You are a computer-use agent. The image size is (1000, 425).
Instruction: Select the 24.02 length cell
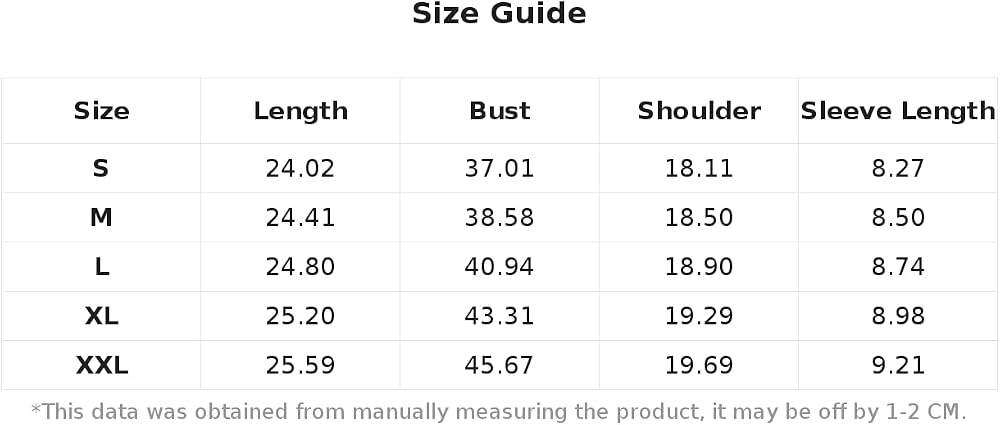(x=300, y=168)
